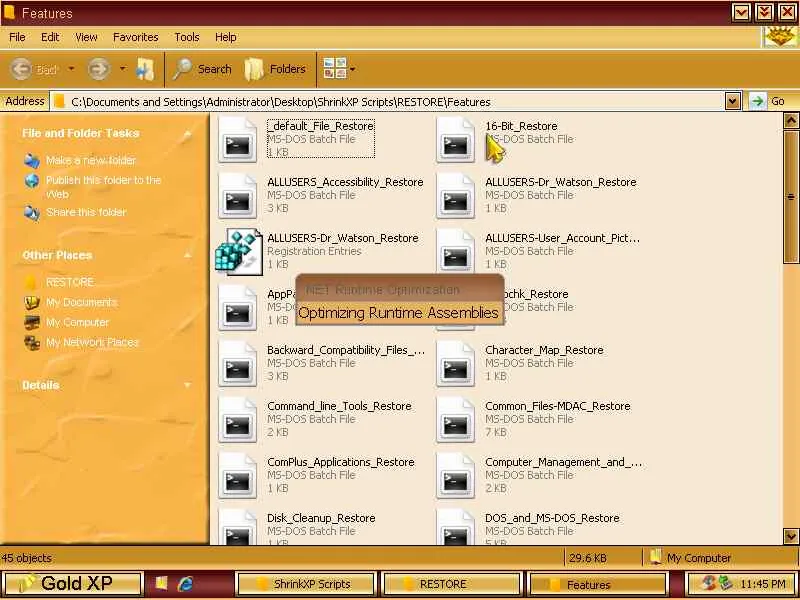Click the Go button
This screenshot has height=600, width=800.
767,102
